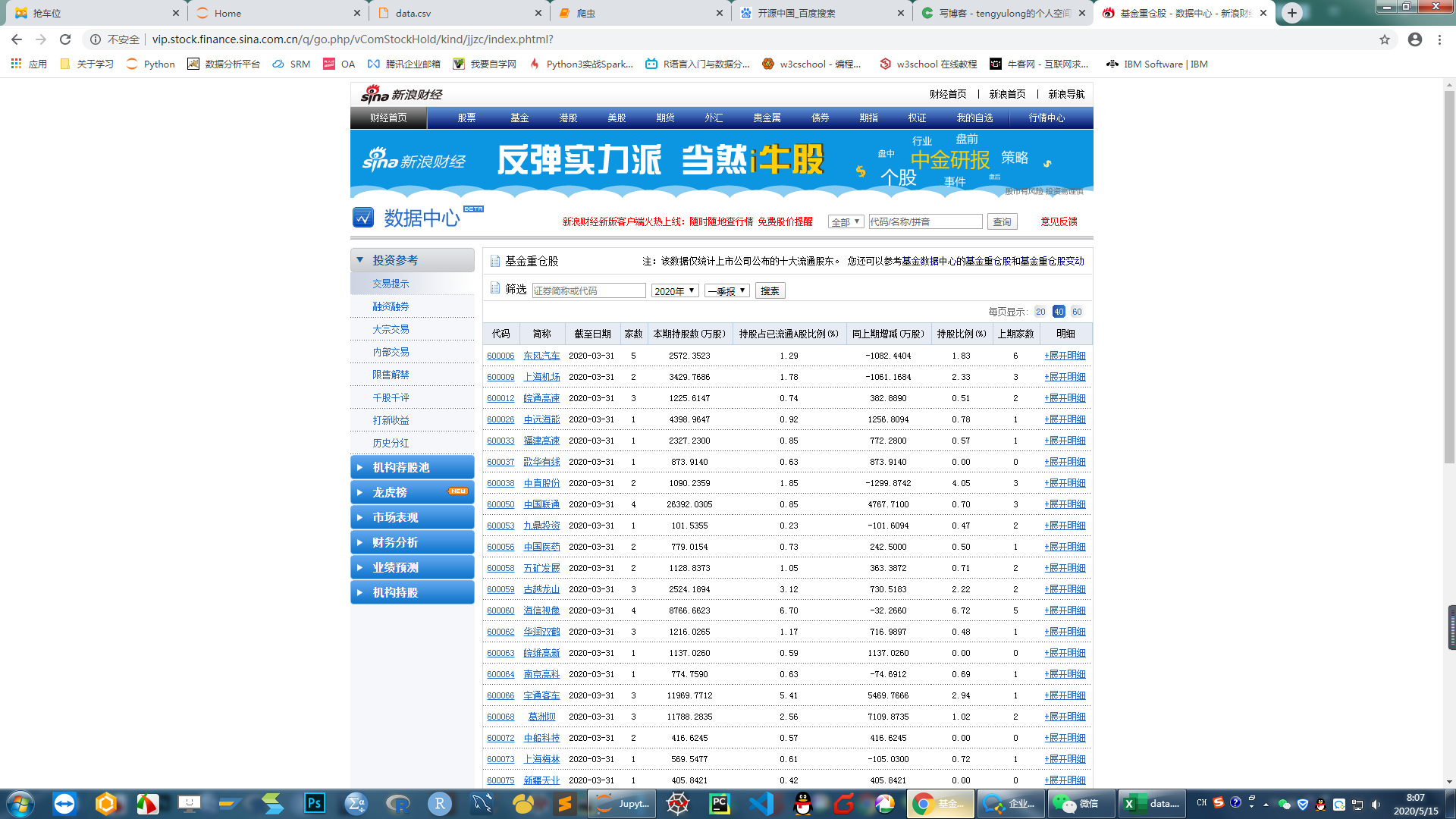
Task: Open 交易提示 in the sidebar
Action: (391, 284)
